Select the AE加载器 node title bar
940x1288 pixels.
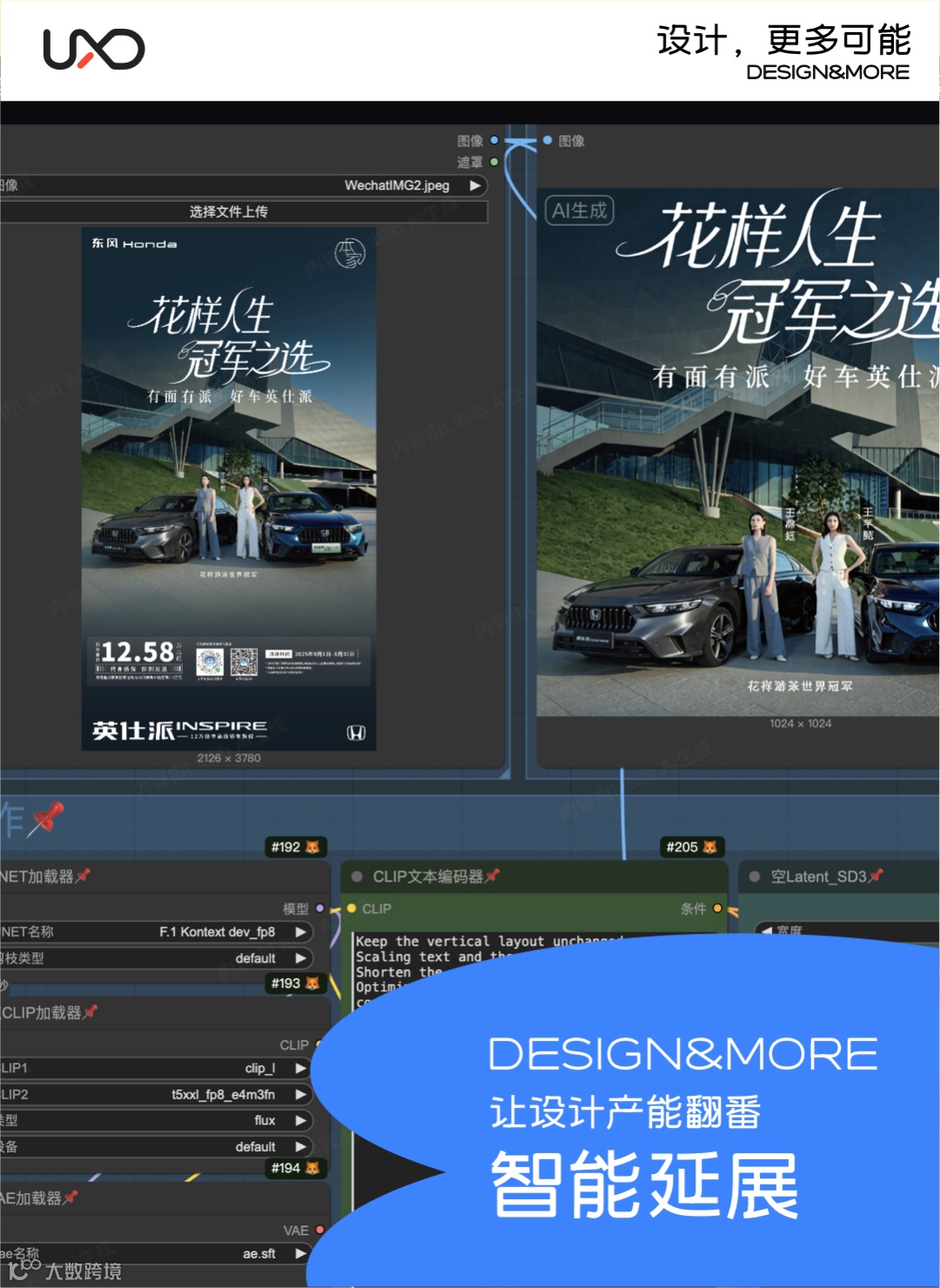coord(165,1197)
